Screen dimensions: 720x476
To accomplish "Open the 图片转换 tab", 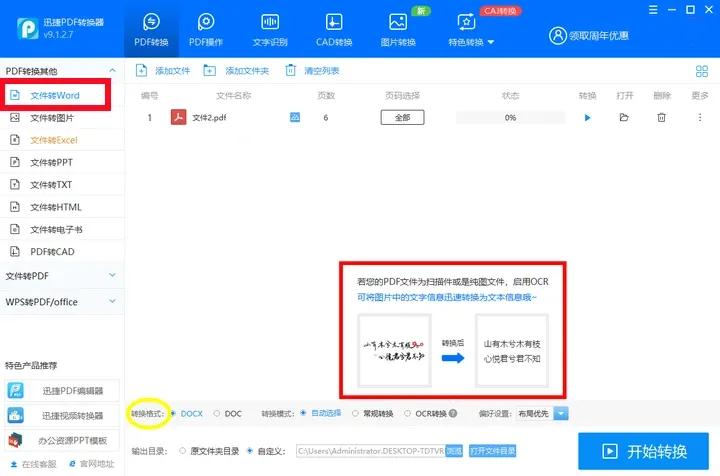I will [x=398, y=30].
